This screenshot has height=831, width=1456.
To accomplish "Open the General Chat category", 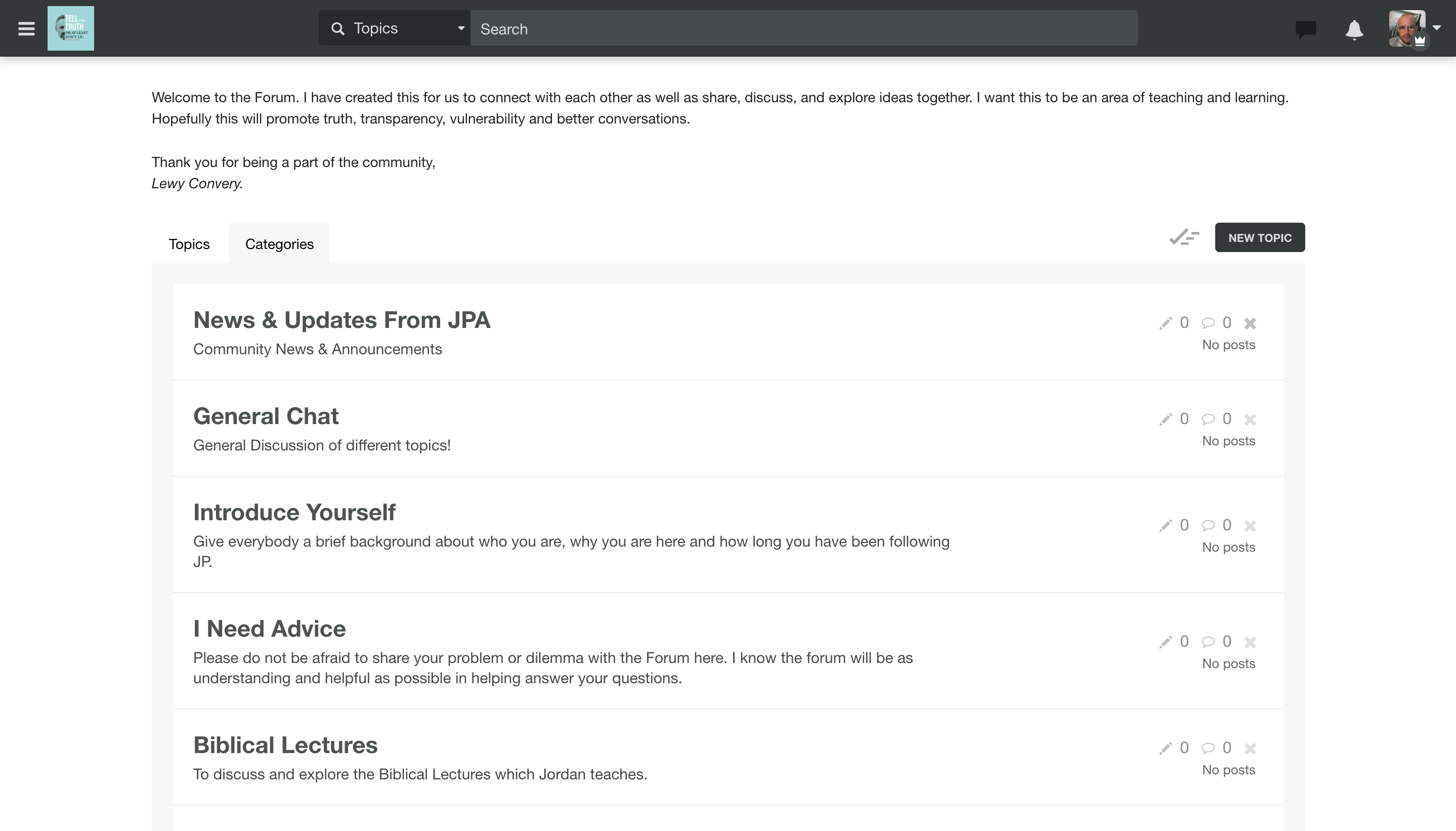I will (266, 416).
